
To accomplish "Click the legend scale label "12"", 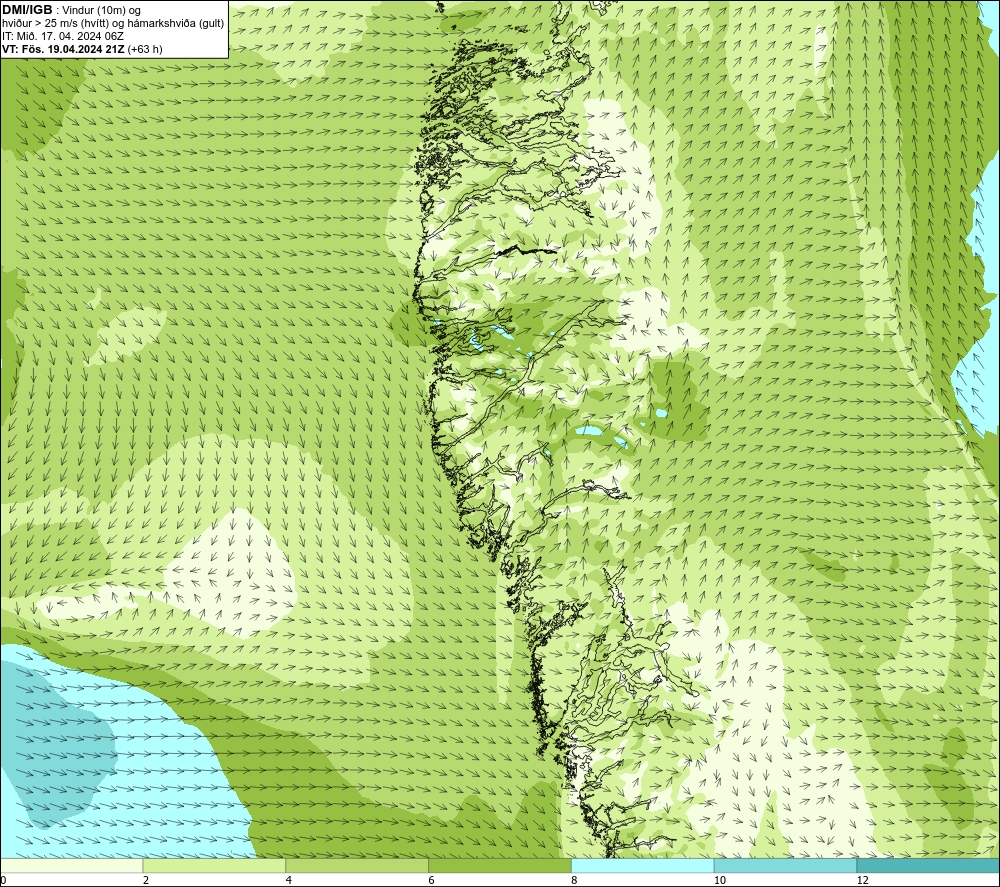I will pyautogui.click(x=863, y=880).
